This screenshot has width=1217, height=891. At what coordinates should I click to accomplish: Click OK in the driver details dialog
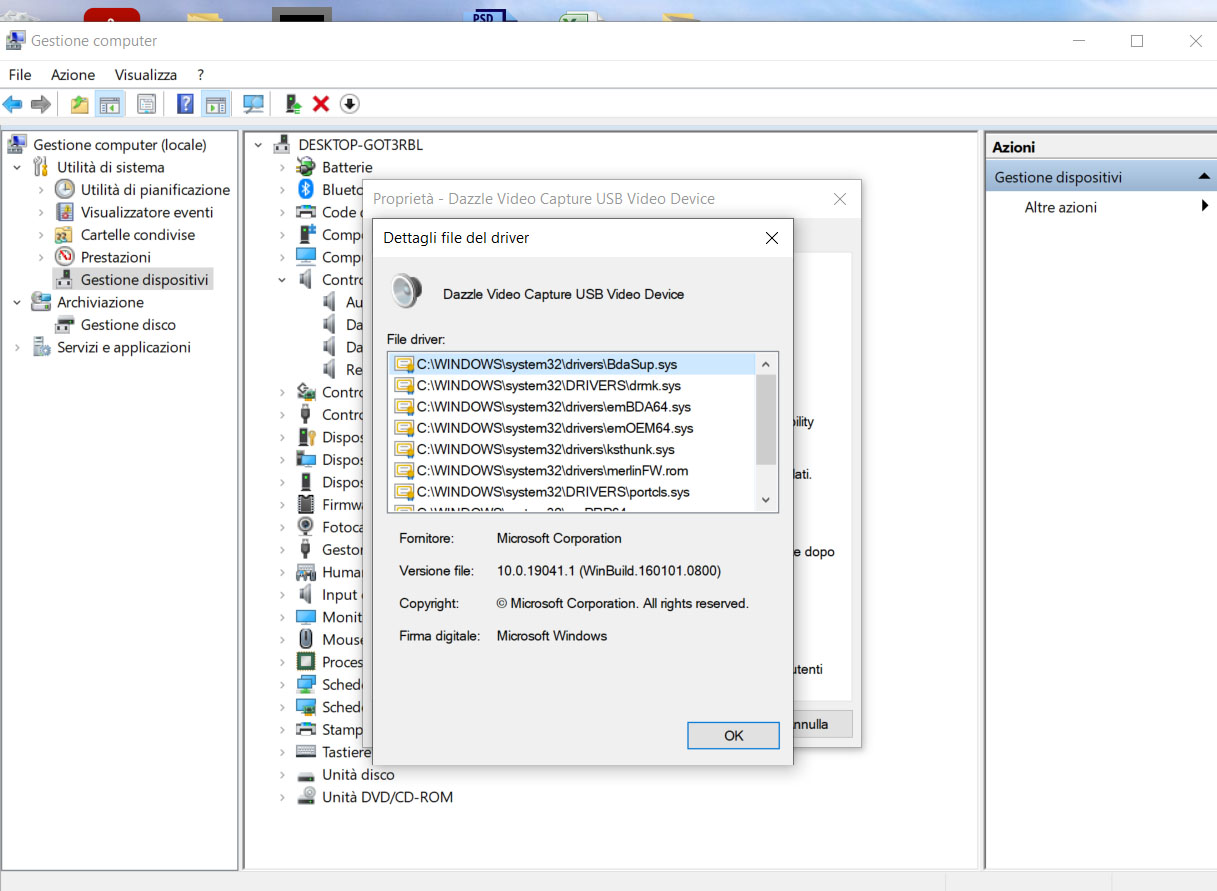(x=733, y=735)
